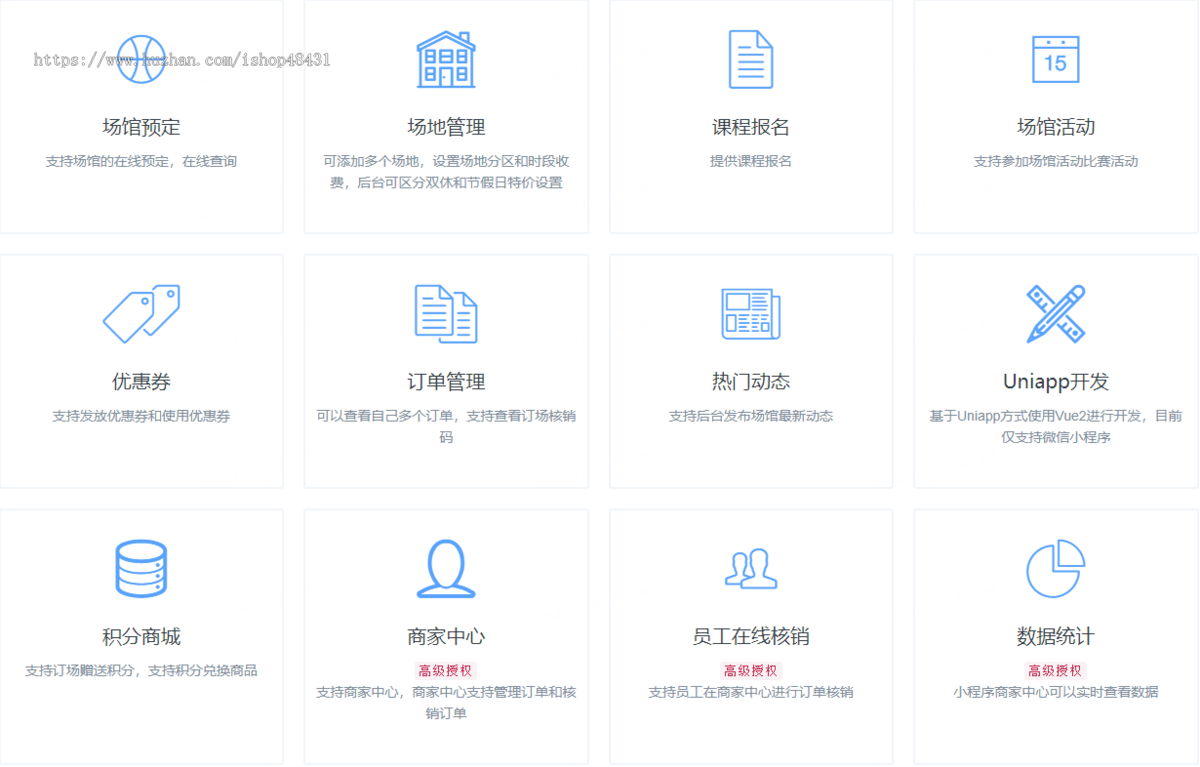Click the pencil and ruler icon for Uniapp开发
The height and width of the screenshot is (767, 1200).
(x=1055, y=314)
